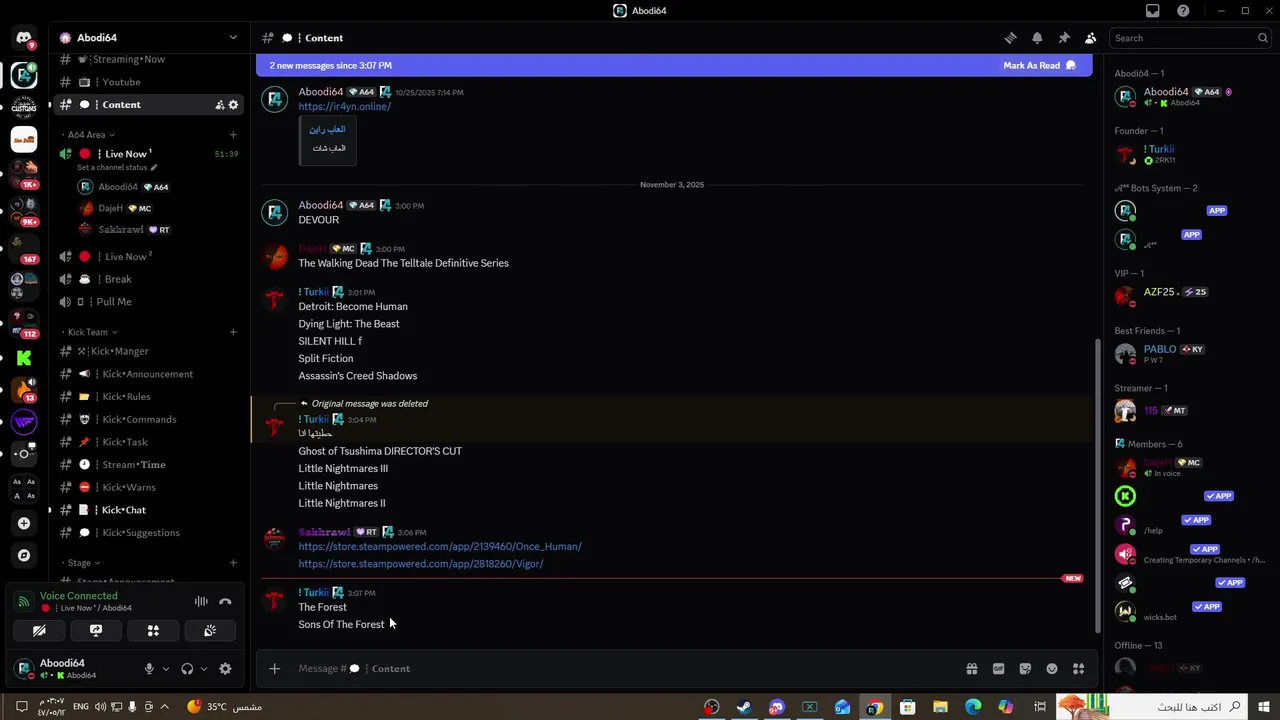Viewport: 1280px width, 720px height.
Task: Open notification settings bell icon
Action: coord(1037,38)
